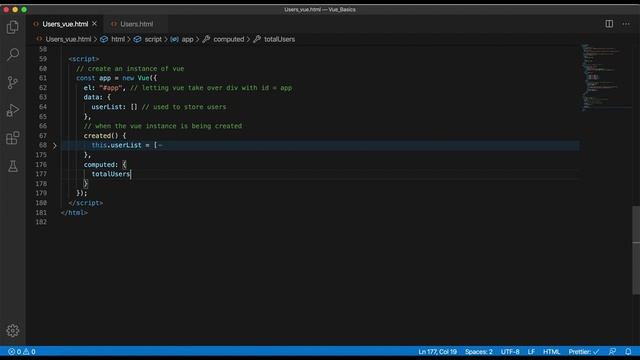Open Source Control view
This screenshot has width=640, height=360.
13,82
